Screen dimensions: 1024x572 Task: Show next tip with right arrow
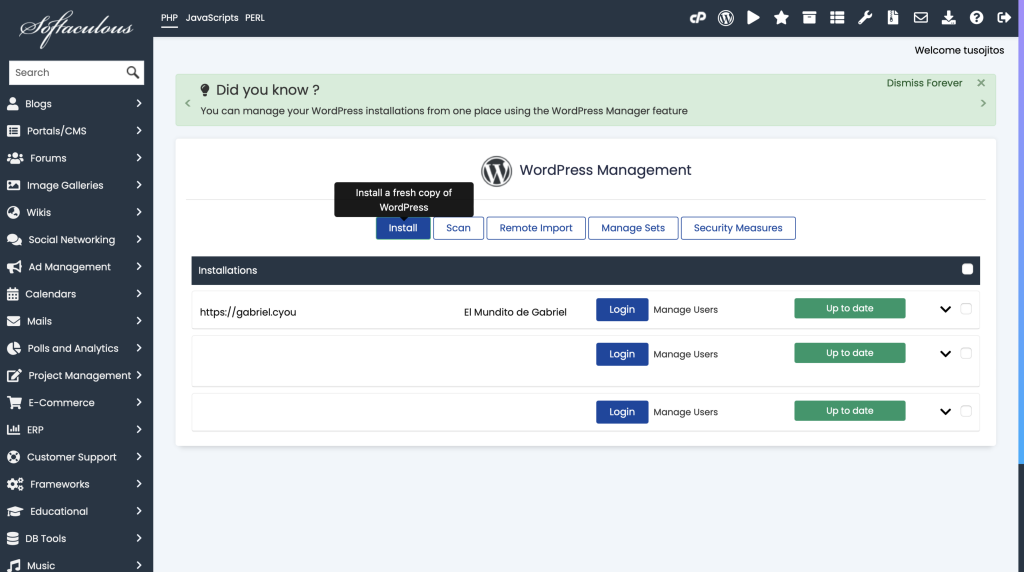tap(983, 103)
